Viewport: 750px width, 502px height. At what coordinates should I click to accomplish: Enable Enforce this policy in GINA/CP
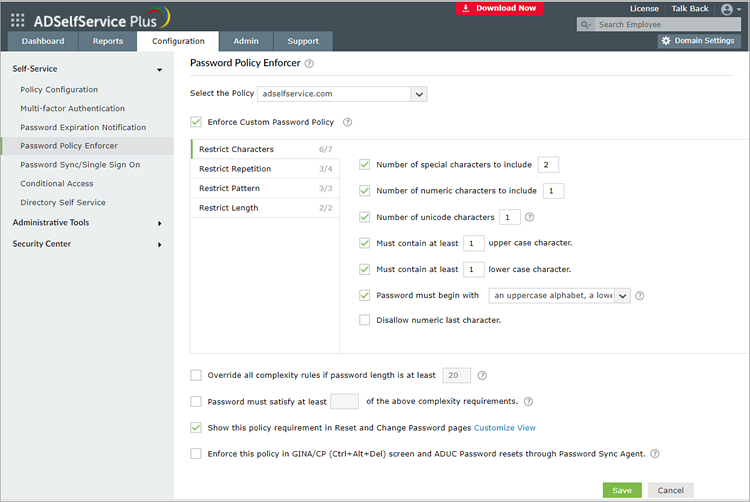[x=196, y=453]
